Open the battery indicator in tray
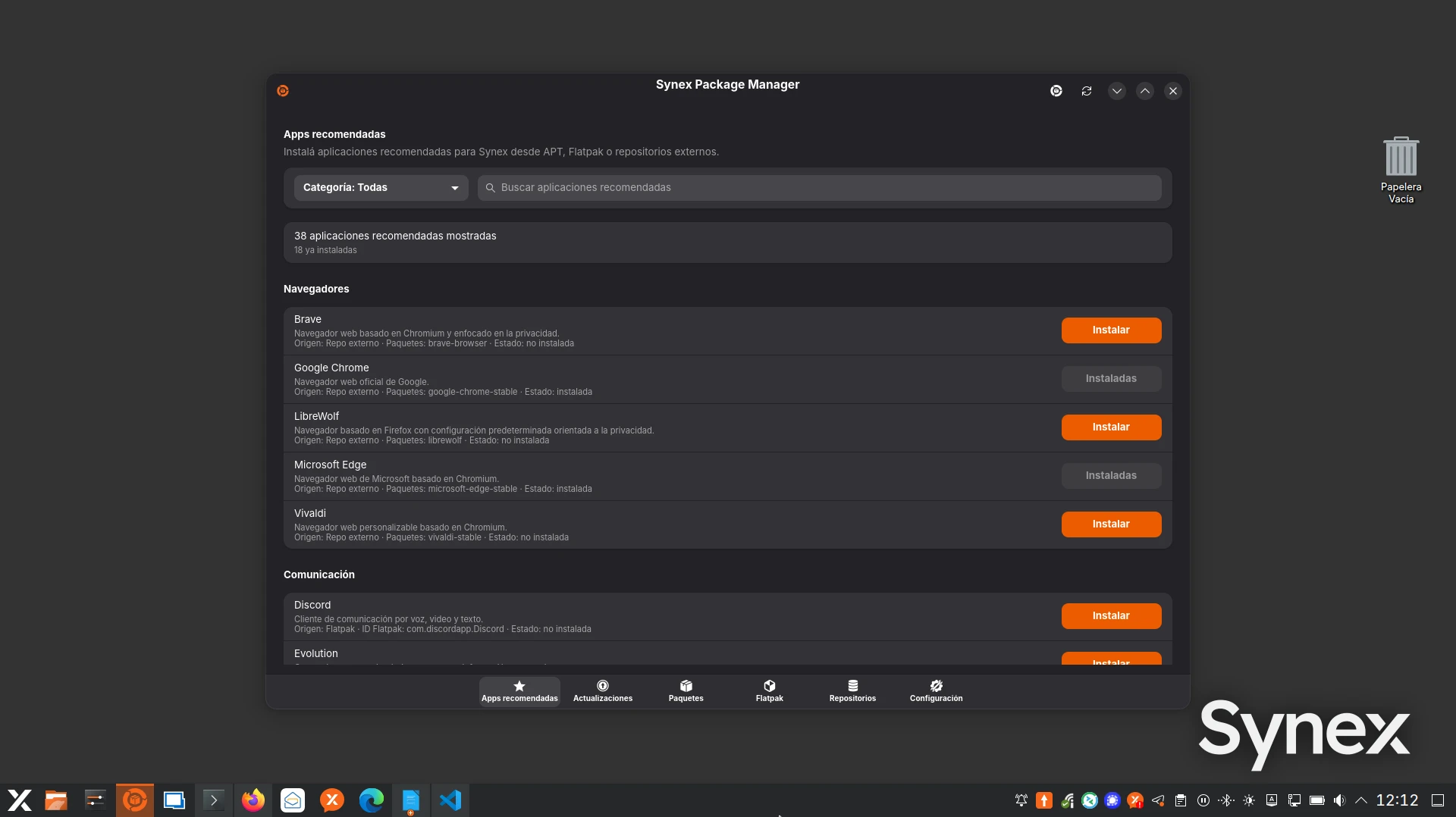The width and height of the screenshot is (1456, 817). [1317, 800]
